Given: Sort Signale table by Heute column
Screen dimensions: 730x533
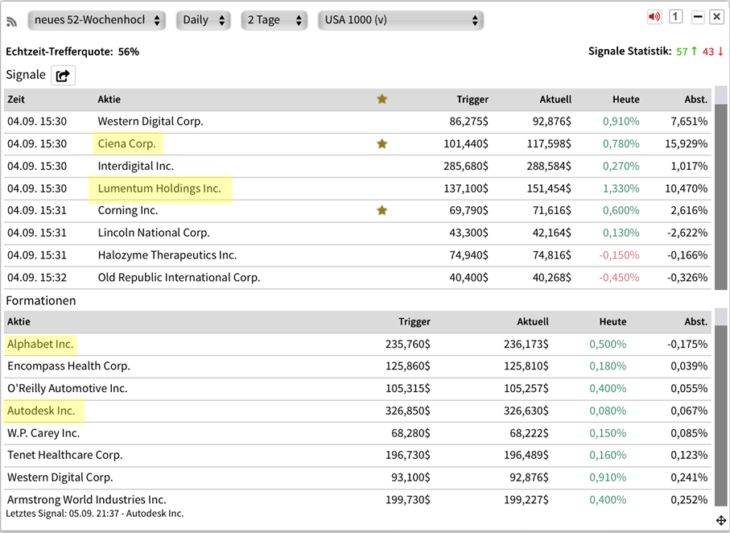Looking at the screenshot, I should (x=626, y=99).
